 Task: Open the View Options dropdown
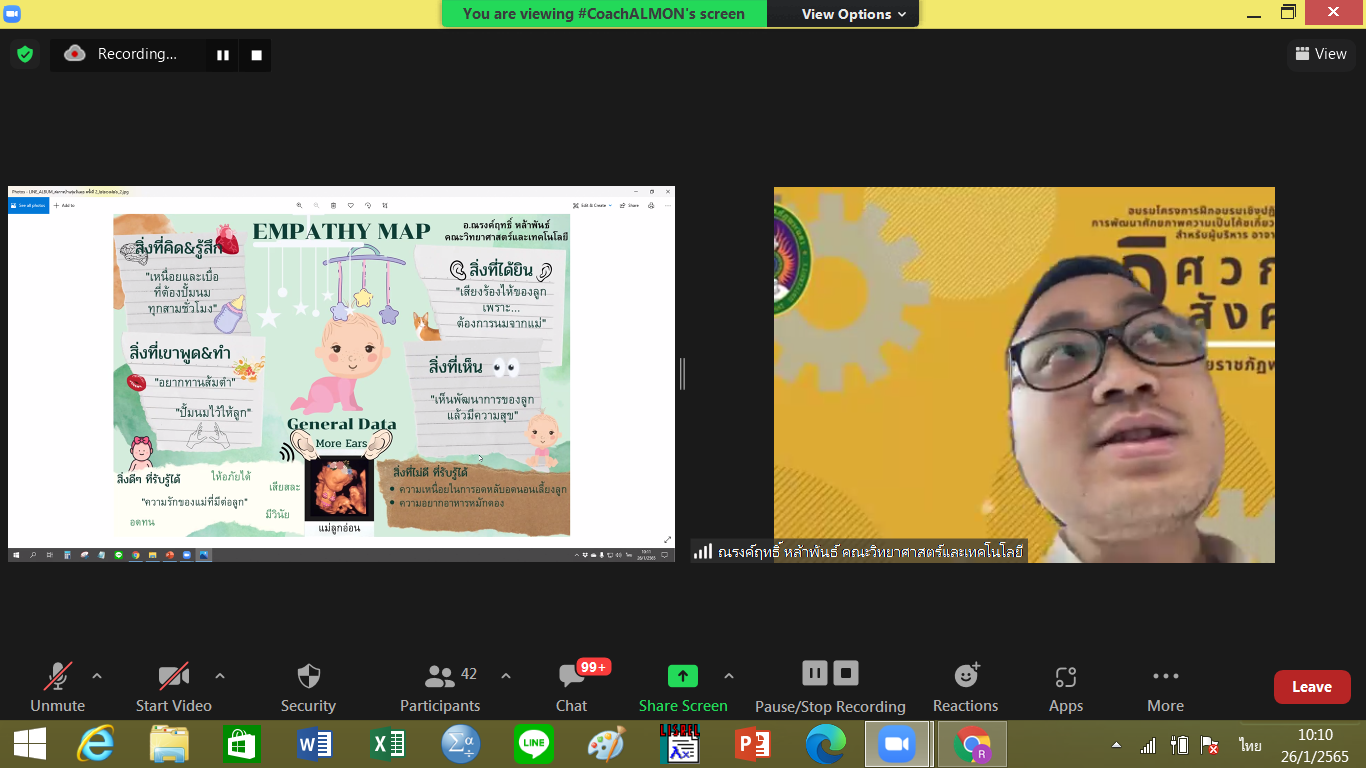pos(854,14)
